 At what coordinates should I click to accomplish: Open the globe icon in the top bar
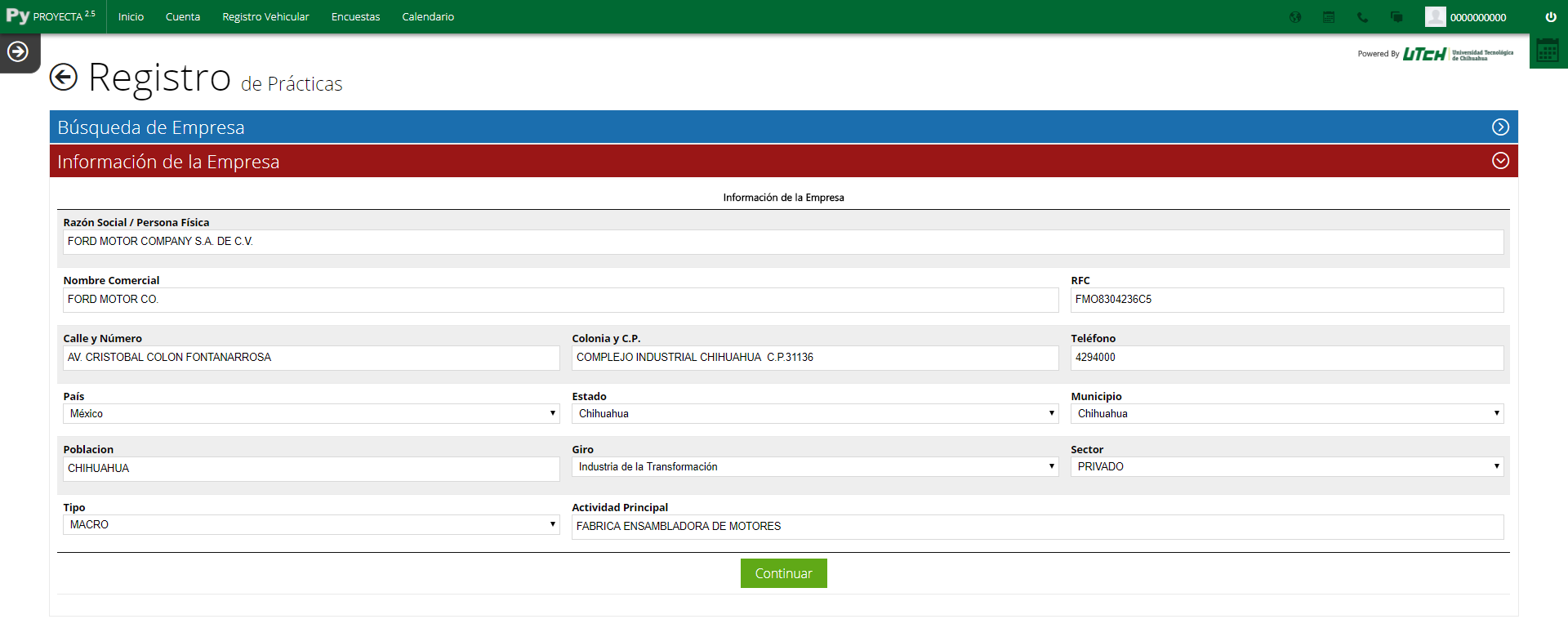click(1295, 17)
